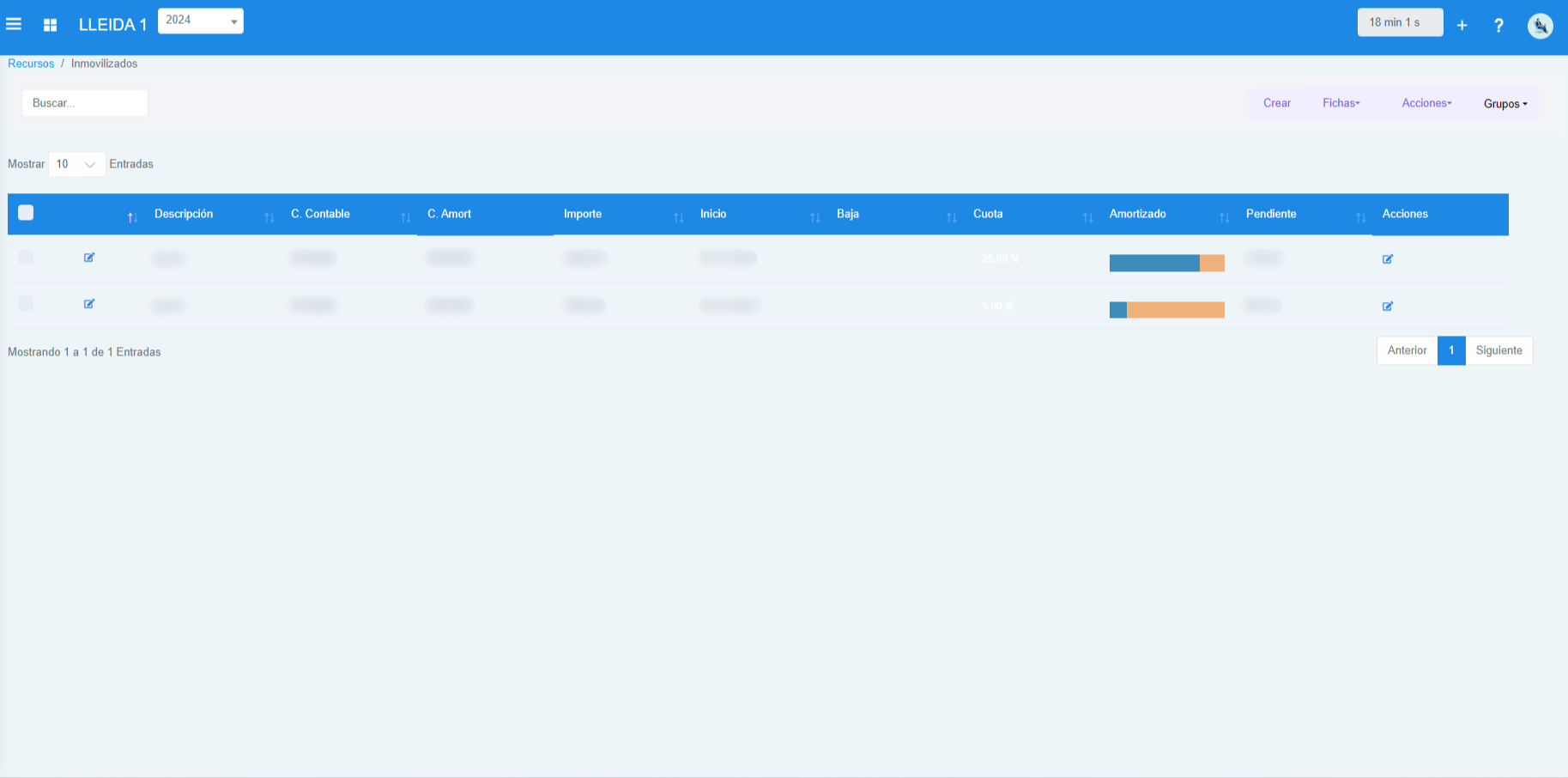Screen dimensions: 1568x778
Task: Click first row Acciones edit icon
Action: coord(1388,259)
